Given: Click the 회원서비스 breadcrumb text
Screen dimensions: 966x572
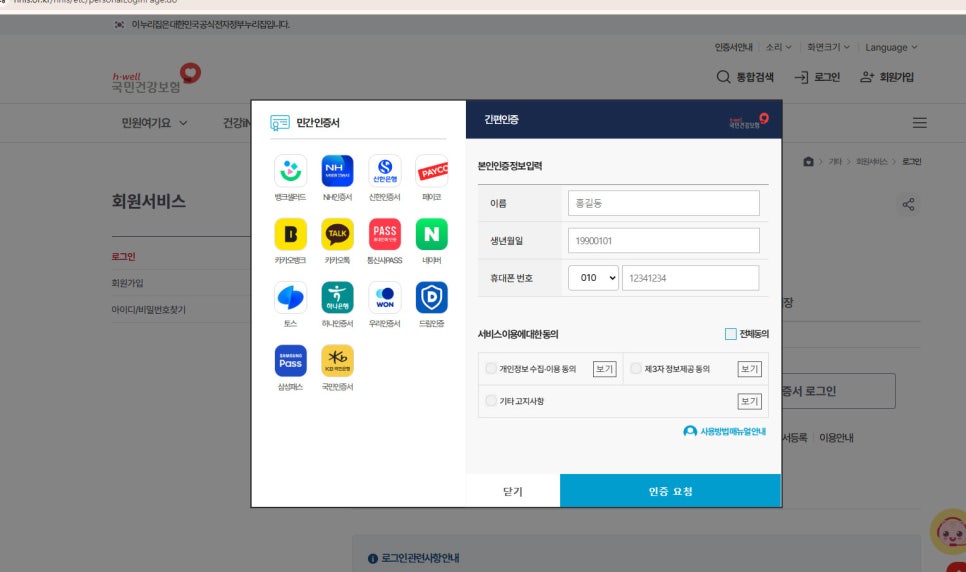Looking at the screenshot, I should (x=871, y=161).
